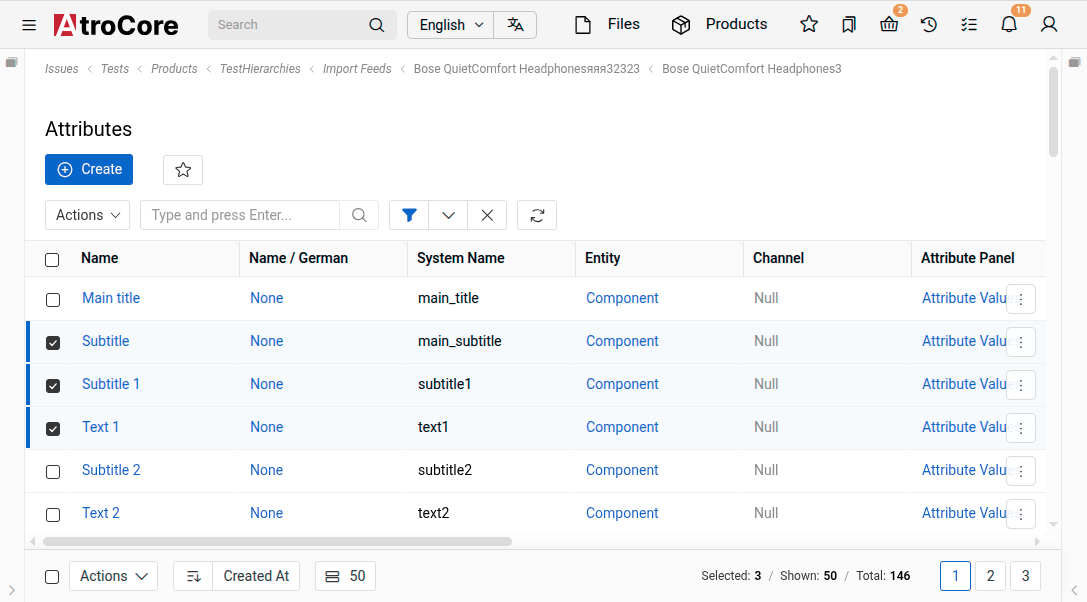1087x602 pixels.
Task: Check the Subtitle 2 row checkbox
Action: tap(53, 472)
